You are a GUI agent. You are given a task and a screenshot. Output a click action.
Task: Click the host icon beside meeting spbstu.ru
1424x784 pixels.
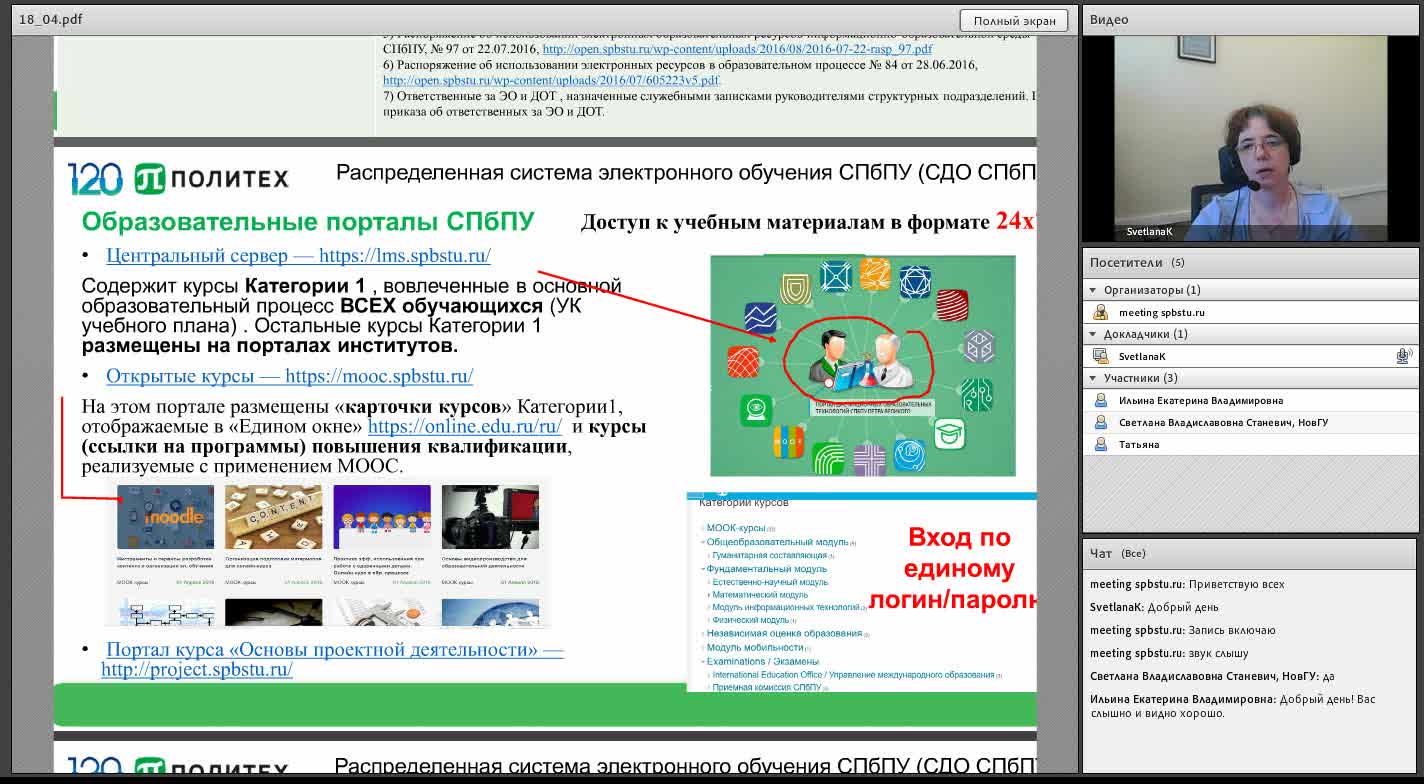tap(1101, 312)
